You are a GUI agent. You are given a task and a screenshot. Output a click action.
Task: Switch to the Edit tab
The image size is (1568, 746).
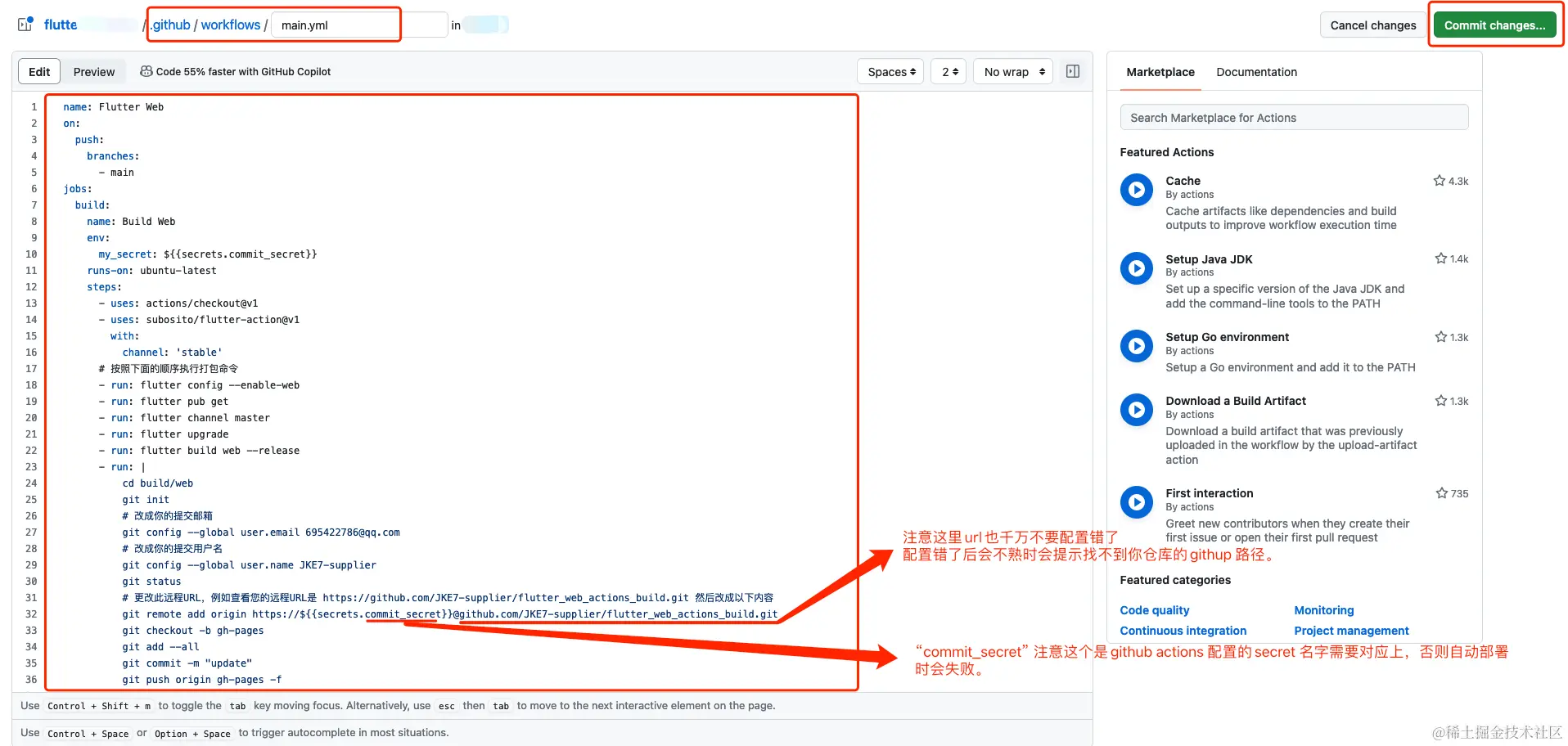tap(39, 72)
